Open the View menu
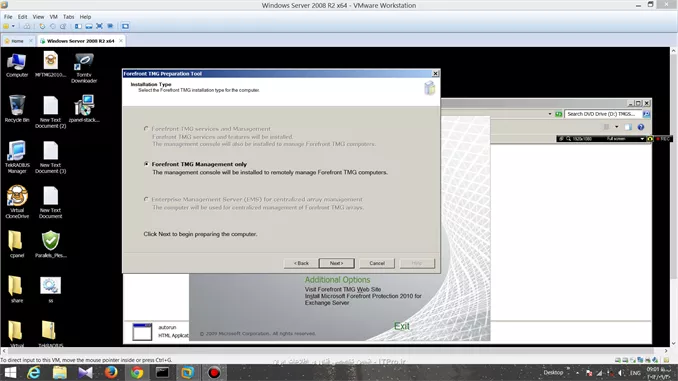The height and width of the screenshot is (381, 678). tap(38, 17)
